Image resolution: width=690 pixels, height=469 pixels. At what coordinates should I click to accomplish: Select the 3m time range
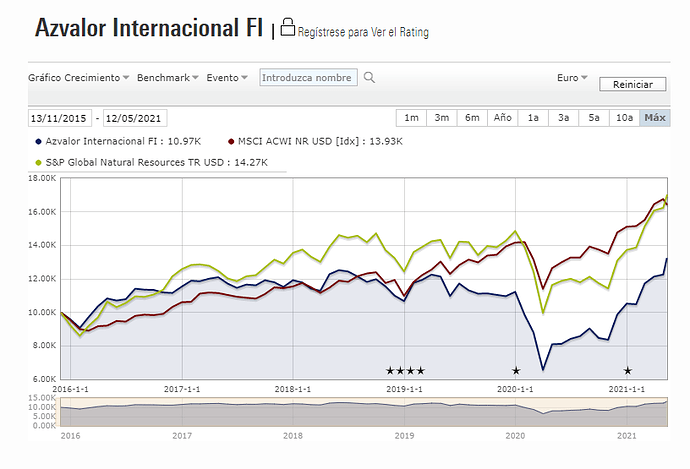pos(442,118)
